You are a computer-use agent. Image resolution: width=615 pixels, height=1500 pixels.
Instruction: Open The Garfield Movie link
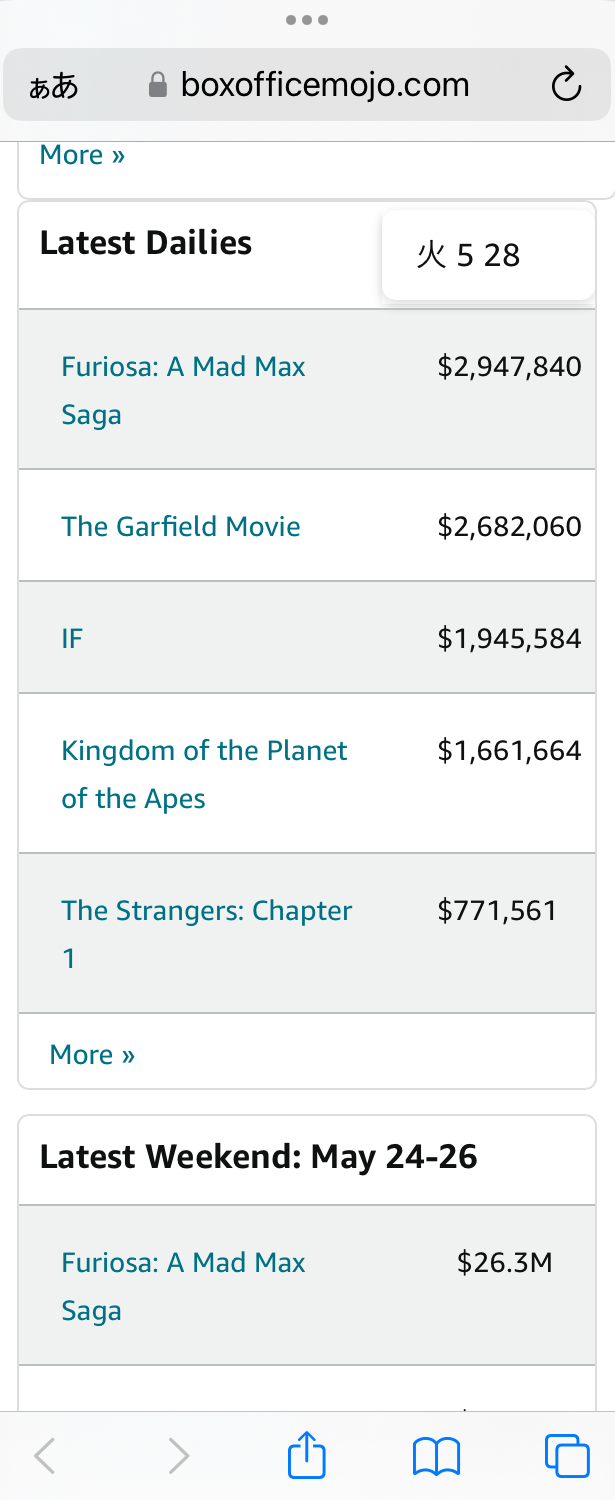[x=181, y=527]
